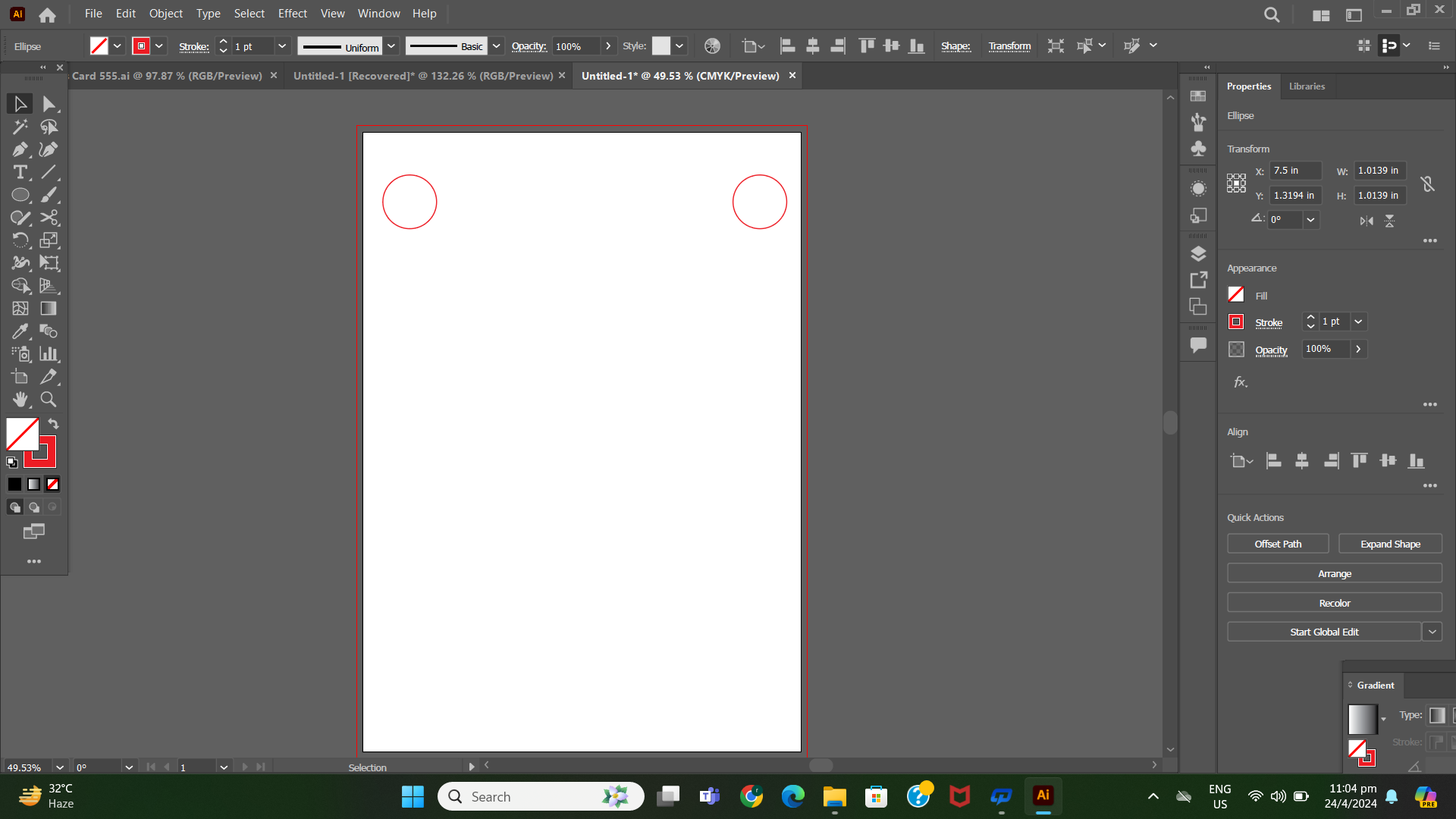This screenshot has height=819, width=1456.
Task: Activate the Type tool
Action: click(20, 172)
